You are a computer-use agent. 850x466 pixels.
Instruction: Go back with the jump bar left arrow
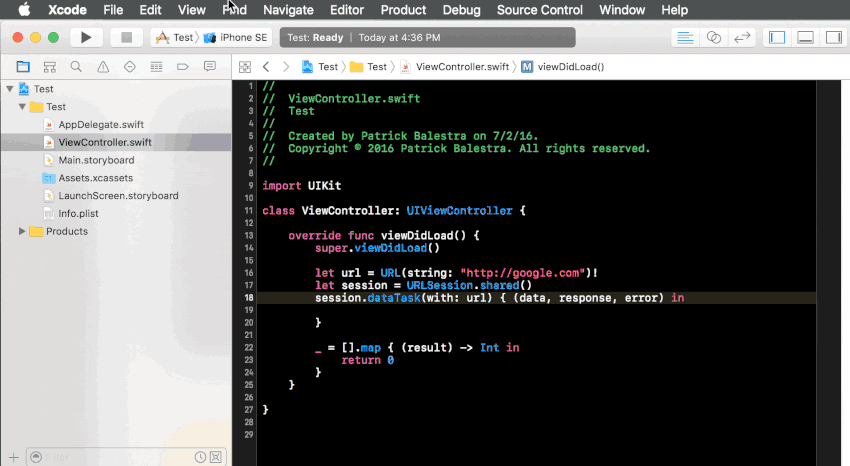[x=266, y=67]
